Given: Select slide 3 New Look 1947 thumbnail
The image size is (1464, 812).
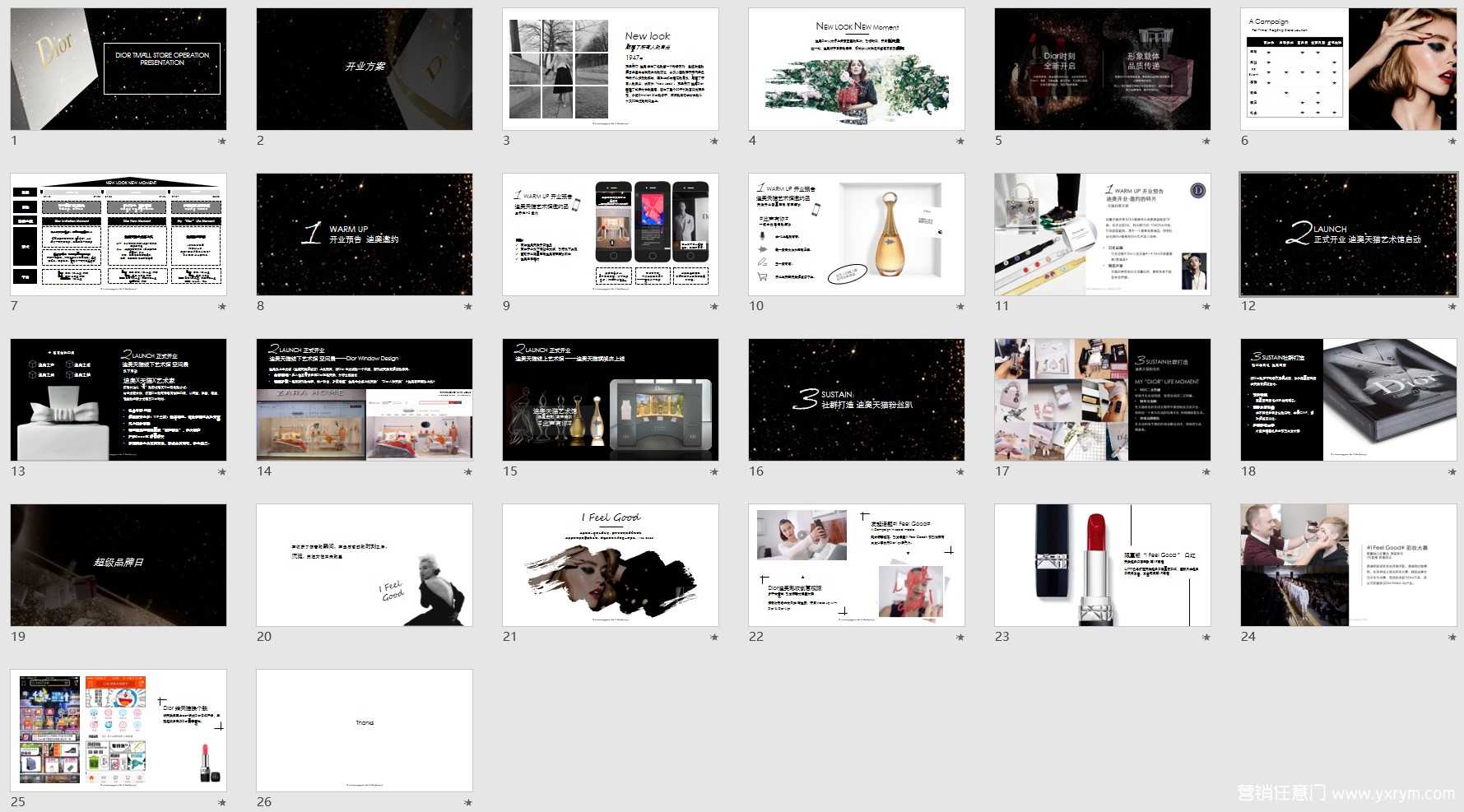Looking at the screenshot, I should 611,69.
